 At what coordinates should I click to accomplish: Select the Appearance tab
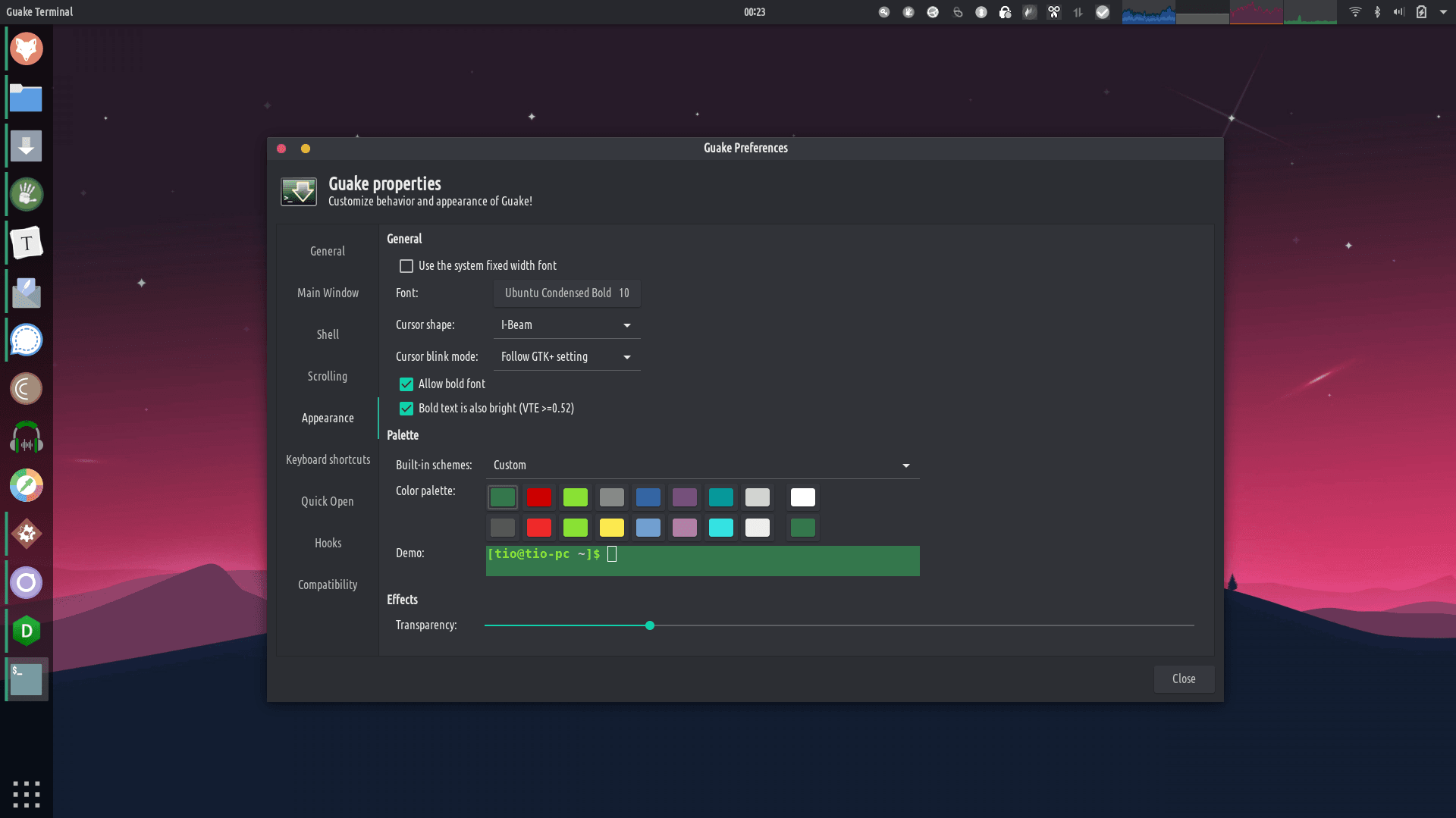(328, 418)
